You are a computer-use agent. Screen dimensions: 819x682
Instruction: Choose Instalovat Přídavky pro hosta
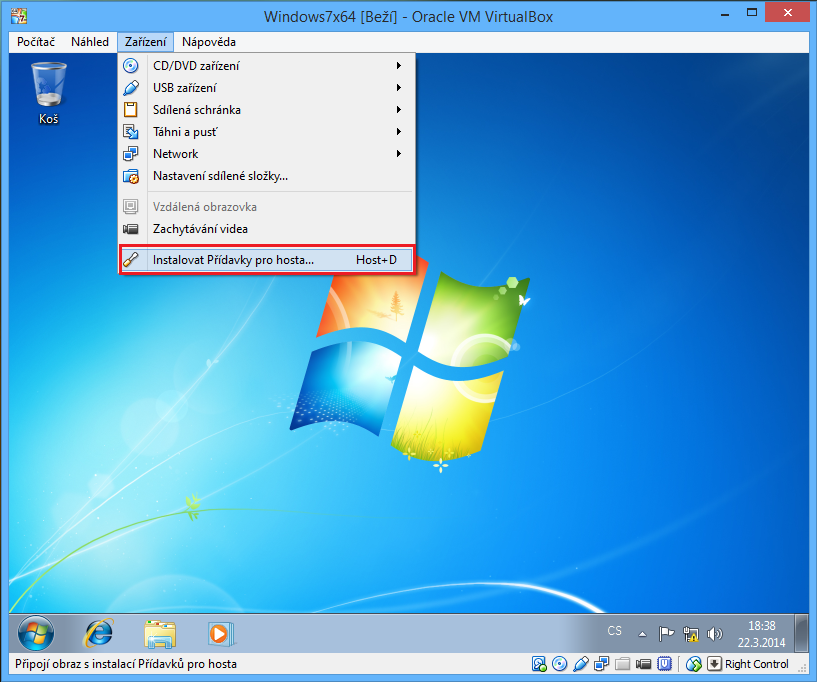pyautogui.click(x=267, y=260)
